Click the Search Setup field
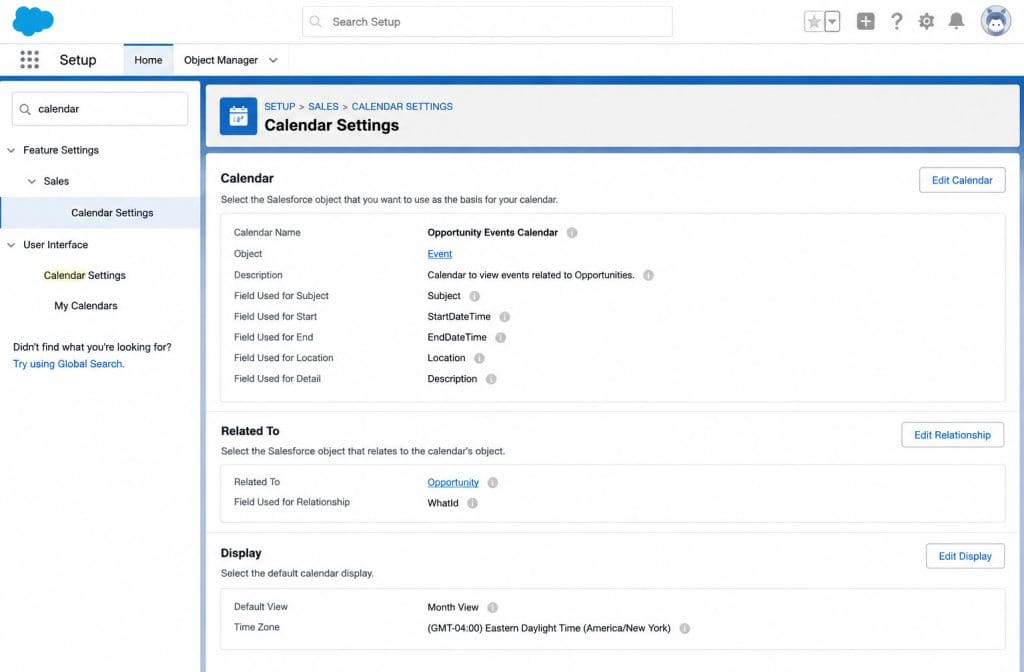Image resolution: width=1024 pixels, height=672 pixels. pyautogui.click(x=487, y=22)
